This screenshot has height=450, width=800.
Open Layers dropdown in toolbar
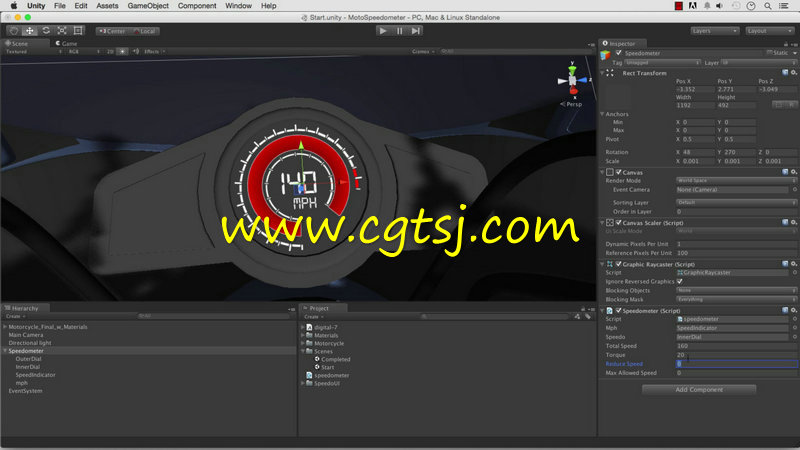pyautogui.click(x=714, y=31)
